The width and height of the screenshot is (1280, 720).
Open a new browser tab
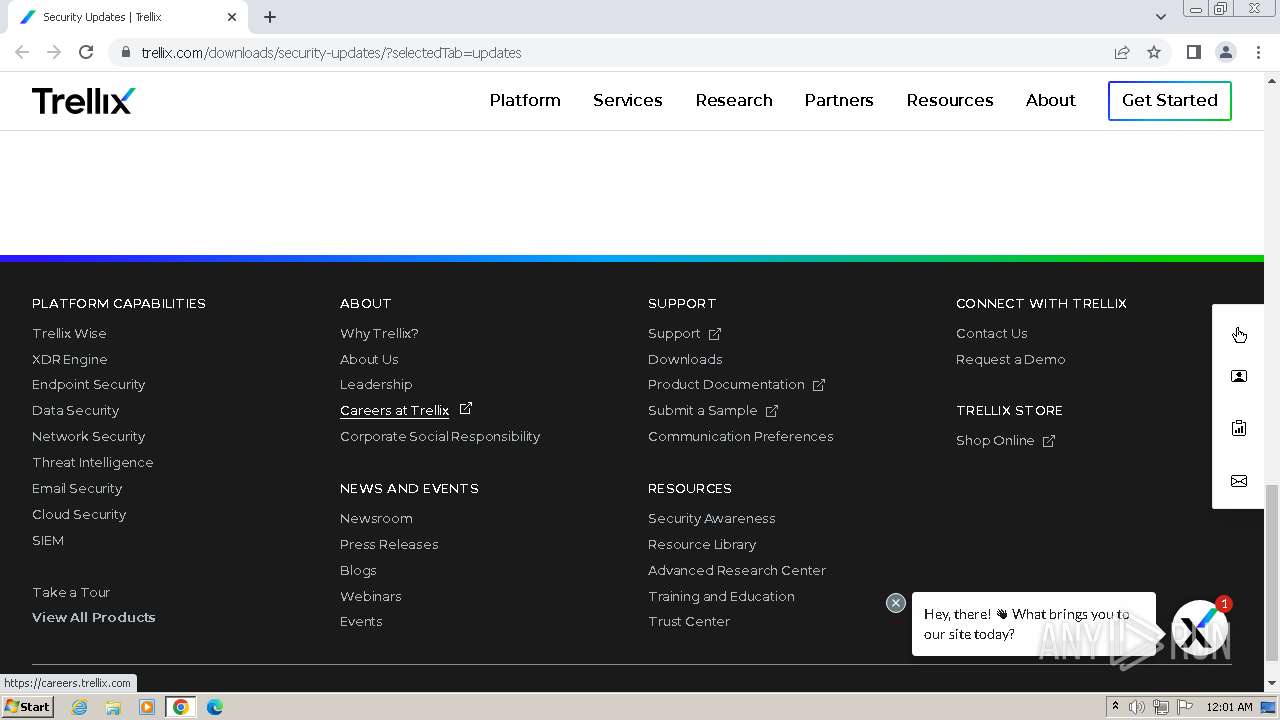click(270, 17)
